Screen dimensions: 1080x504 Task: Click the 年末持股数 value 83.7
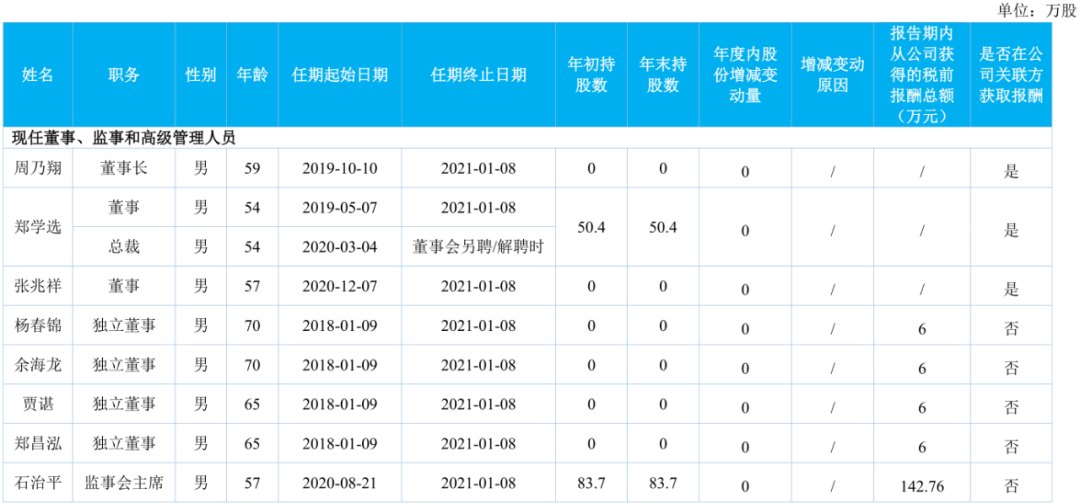pos(663,483)
